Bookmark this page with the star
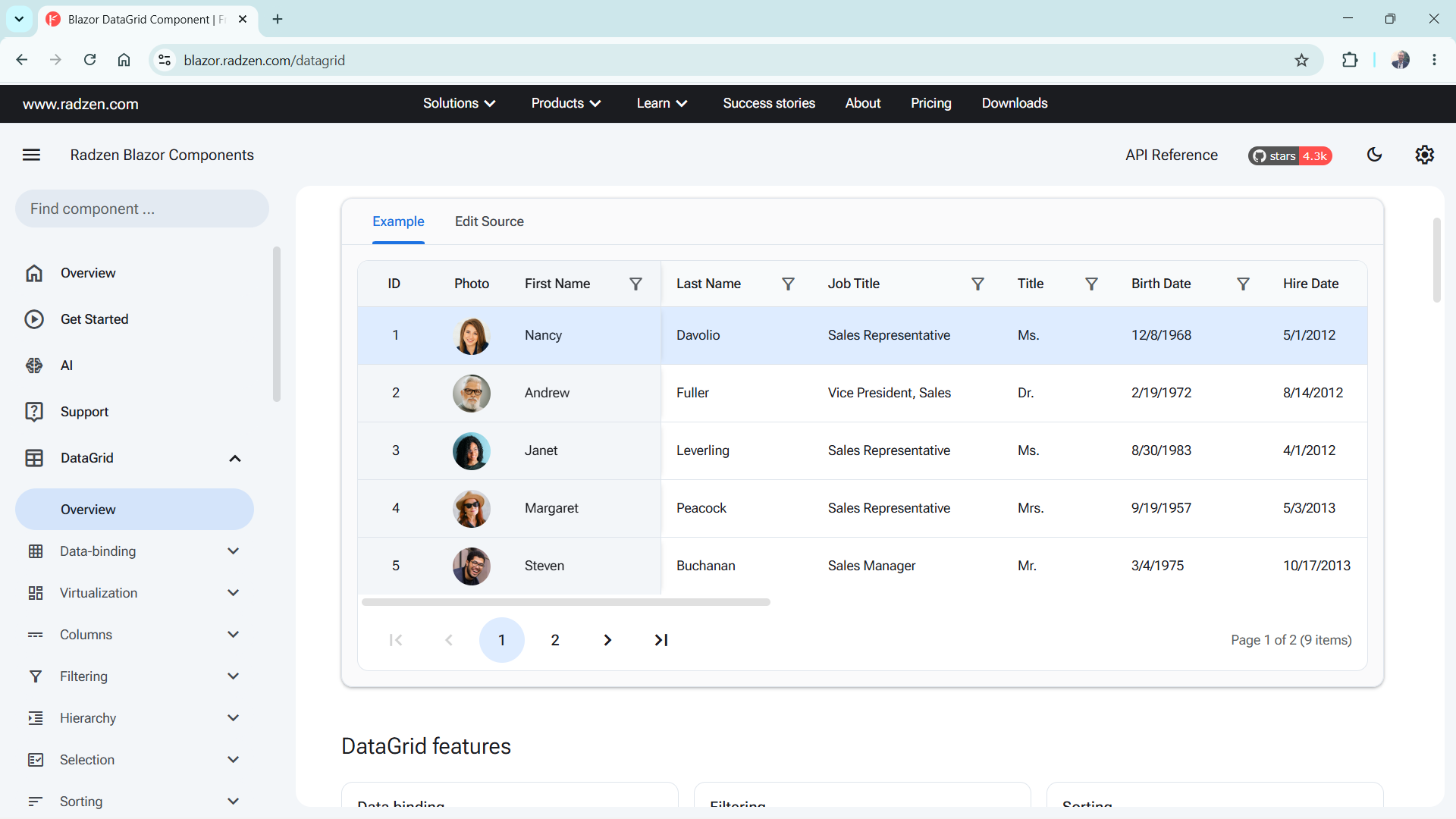Screen dimensions: 1456x819 pyautogui.click(x=1301, y=60)
